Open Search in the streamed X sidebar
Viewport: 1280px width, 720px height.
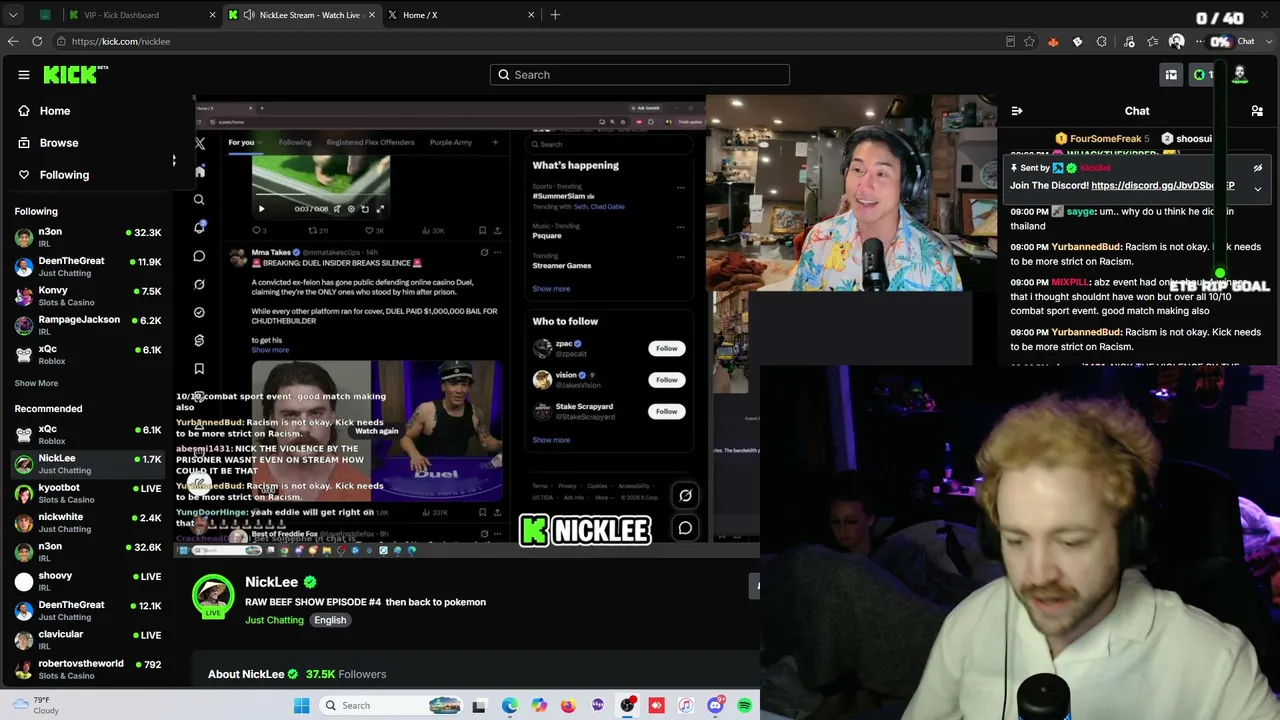pos(199,200)
